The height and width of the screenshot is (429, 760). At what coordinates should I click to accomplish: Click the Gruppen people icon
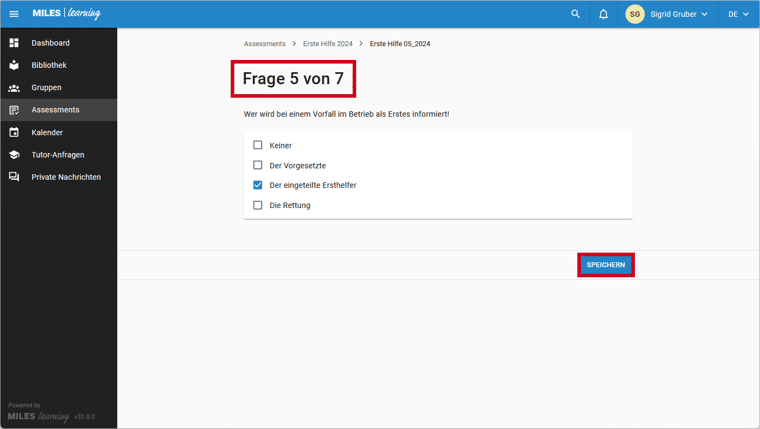coord(14,88)
